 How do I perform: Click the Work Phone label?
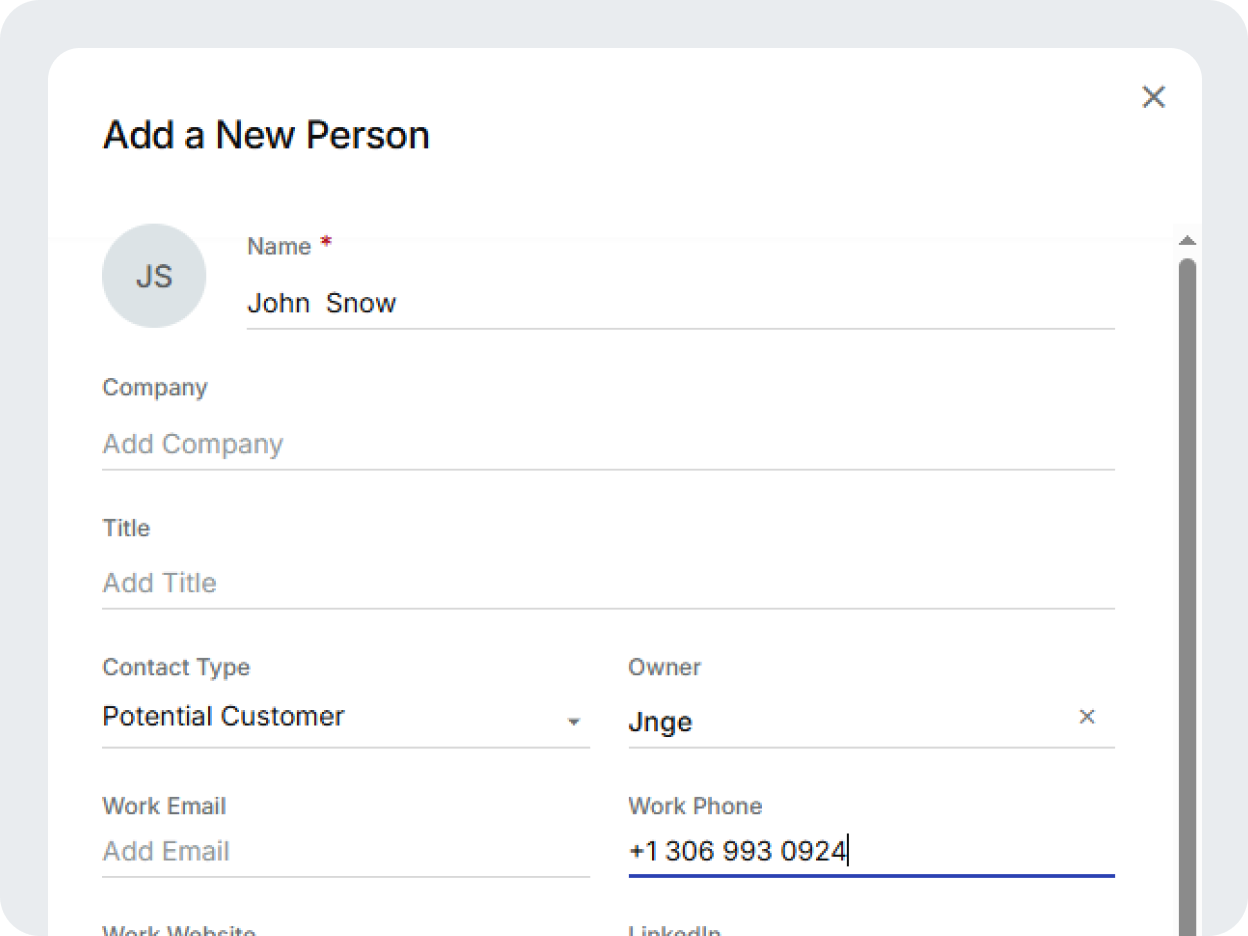tap(695, 806)
